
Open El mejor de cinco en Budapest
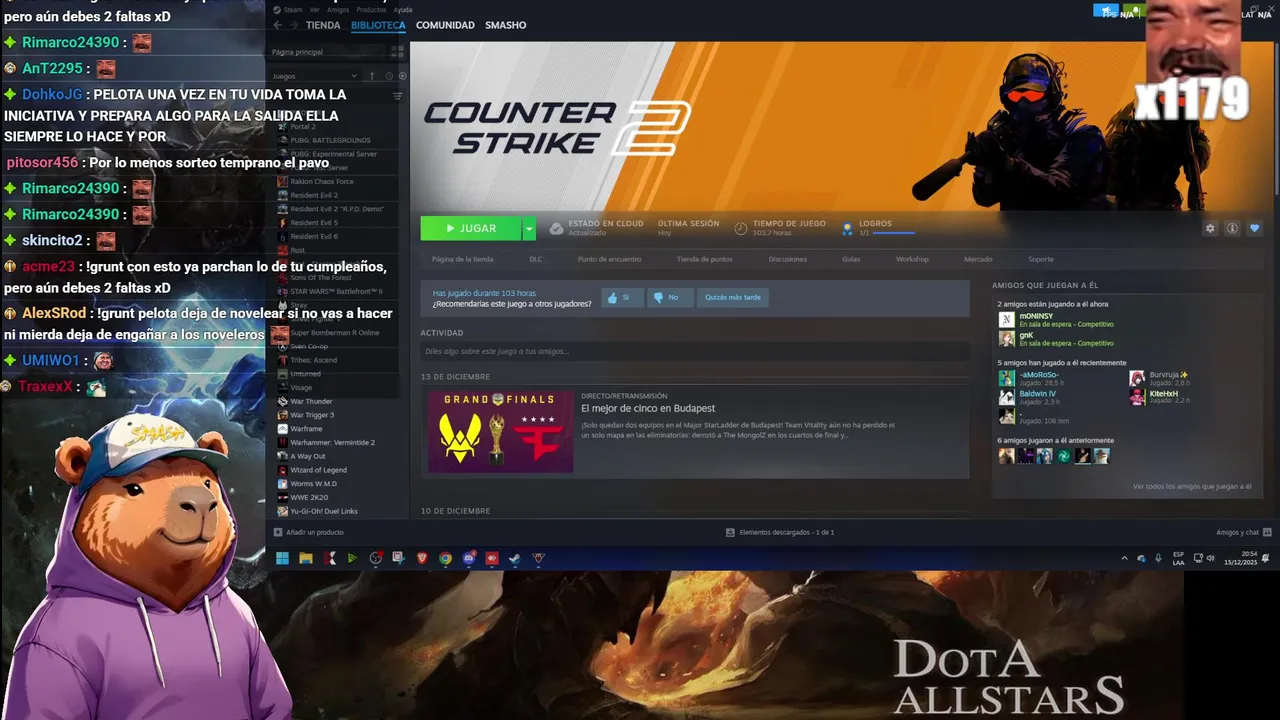[648, 408]
